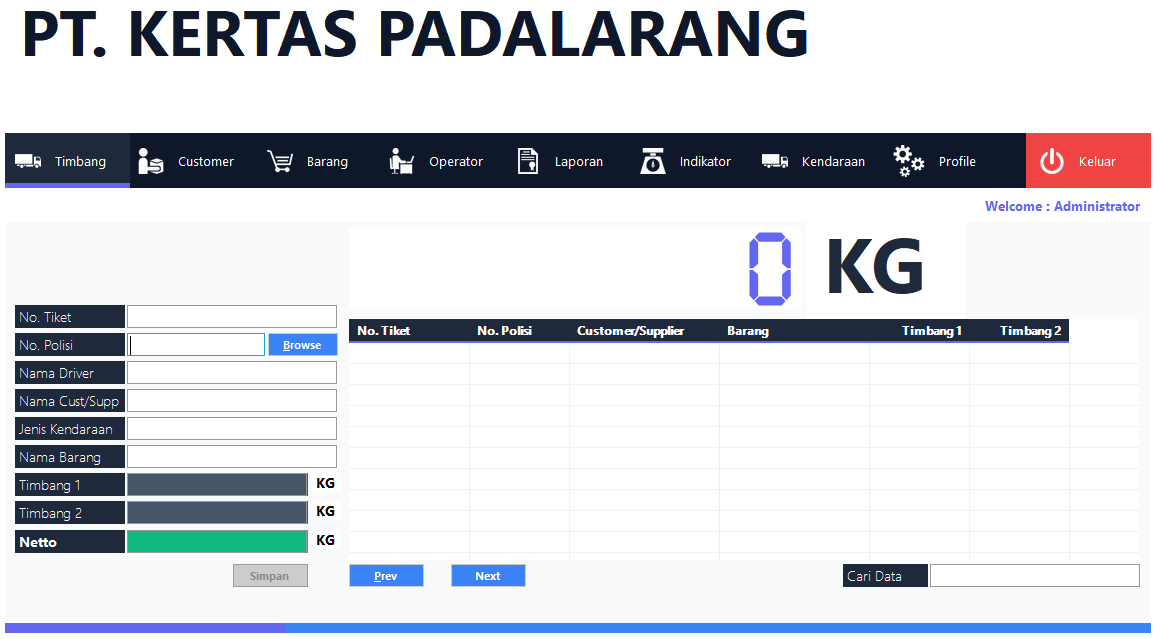Click the Next button
The image size is (1160, 639).
point(488,575)
